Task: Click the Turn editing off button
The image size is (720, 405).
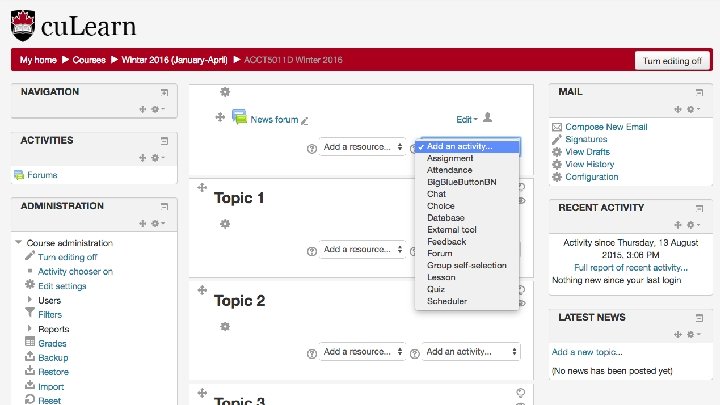Action: point(672,61)
